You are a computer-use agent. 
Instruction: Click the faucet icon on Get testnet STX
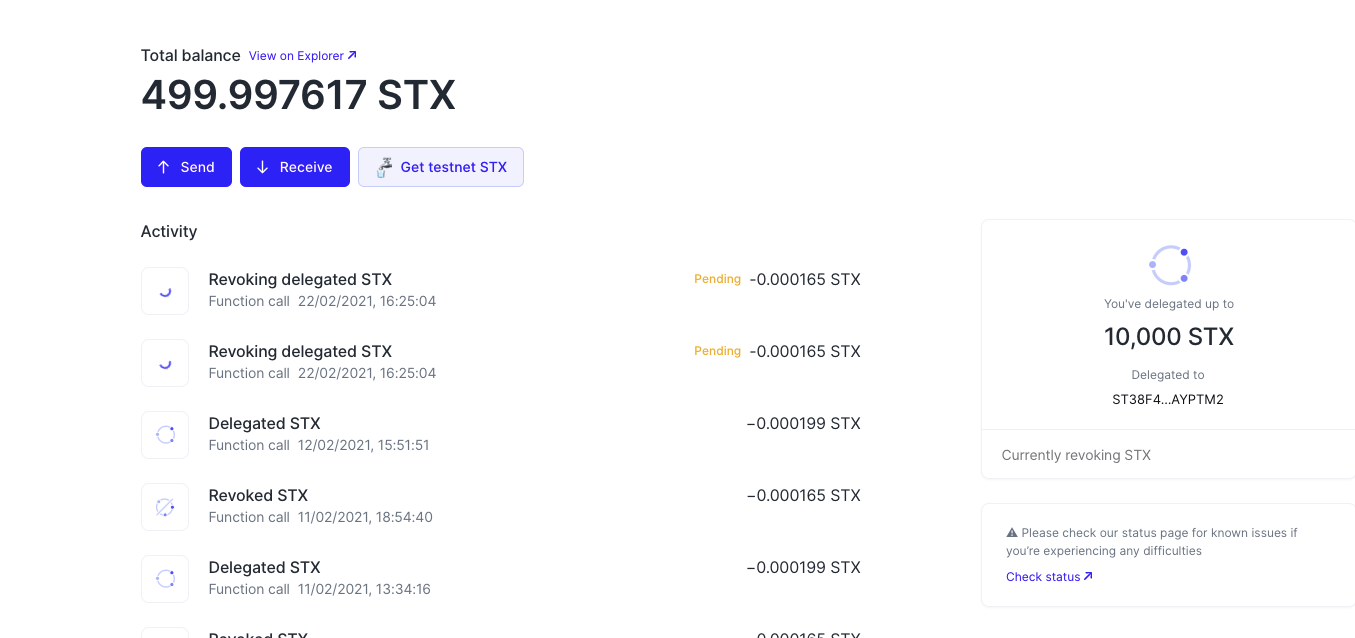[x=382, y=166]
